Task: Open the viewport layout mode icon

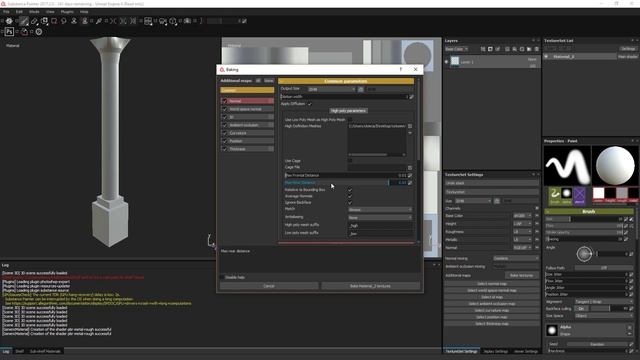Action: coord(148,21)
